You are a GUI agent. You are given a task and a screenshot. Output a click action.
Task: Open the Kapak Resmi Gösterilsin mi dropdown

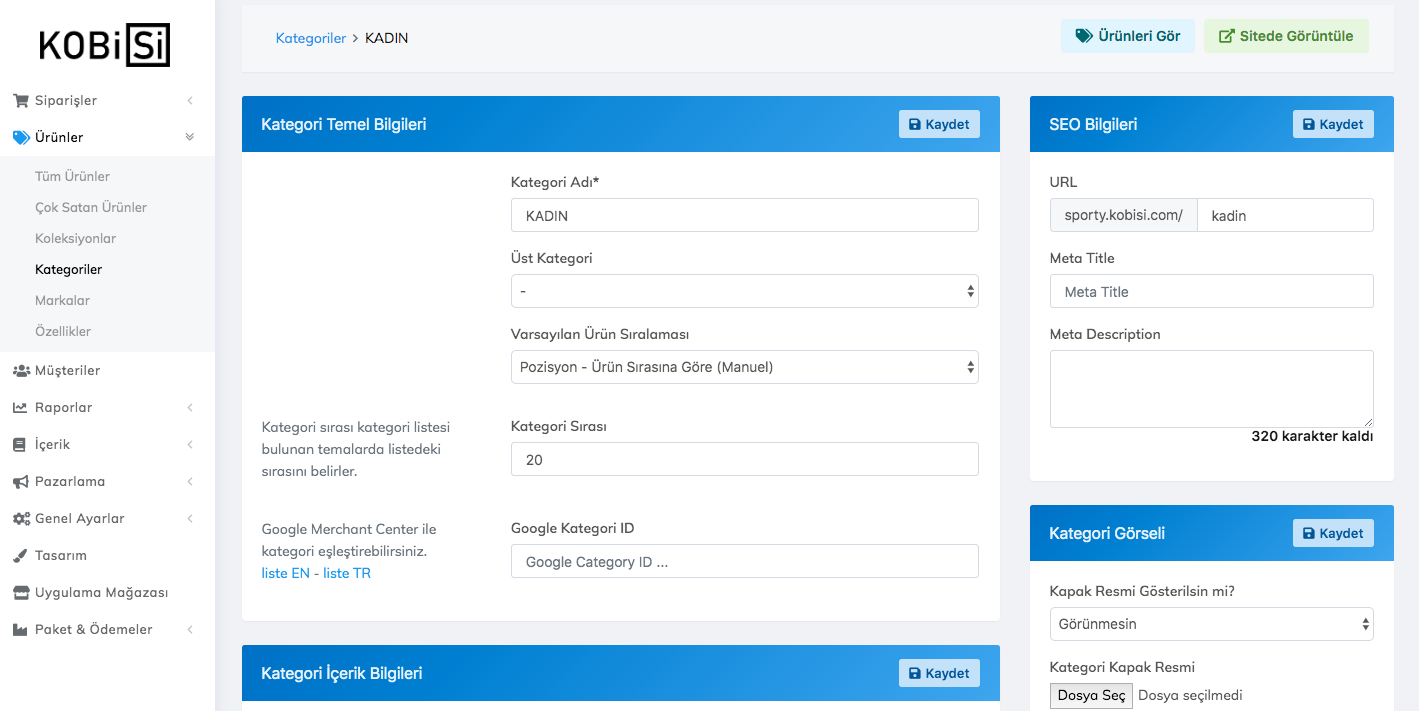point(1211,624)
